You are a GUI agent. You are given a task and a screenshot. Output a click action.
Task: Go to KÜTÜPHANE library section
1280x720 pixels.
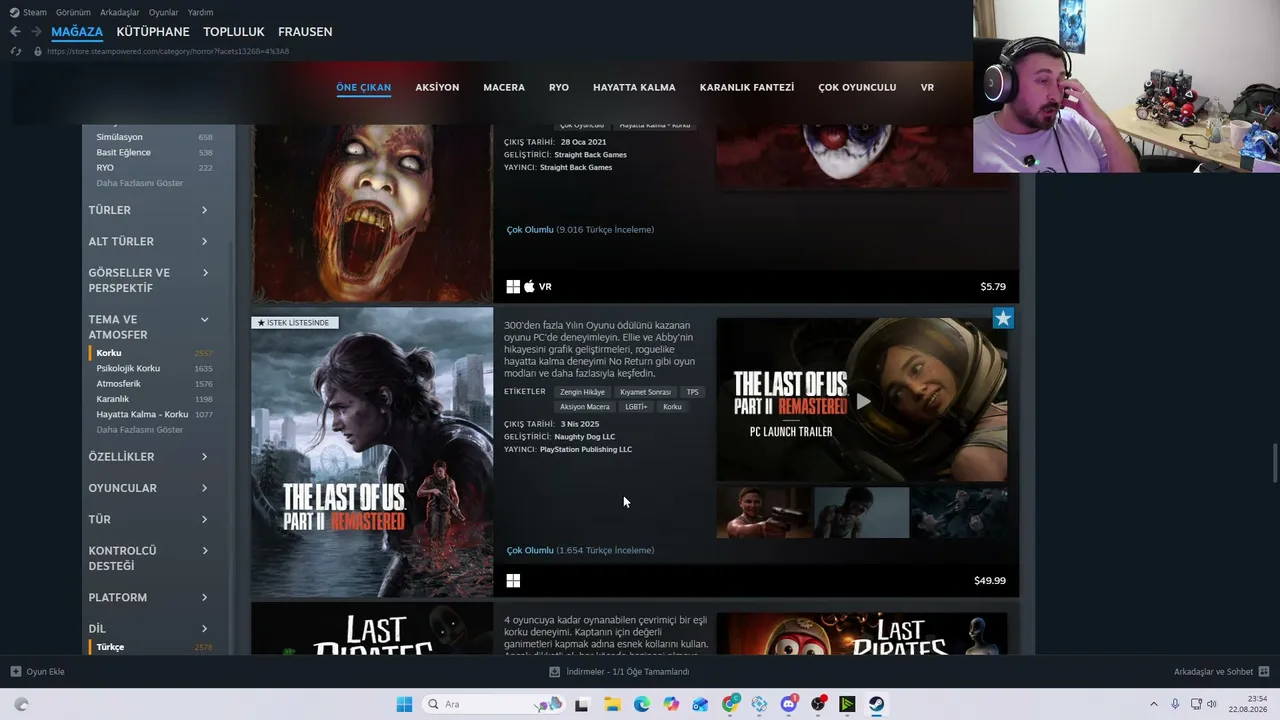tap(153, 32)
